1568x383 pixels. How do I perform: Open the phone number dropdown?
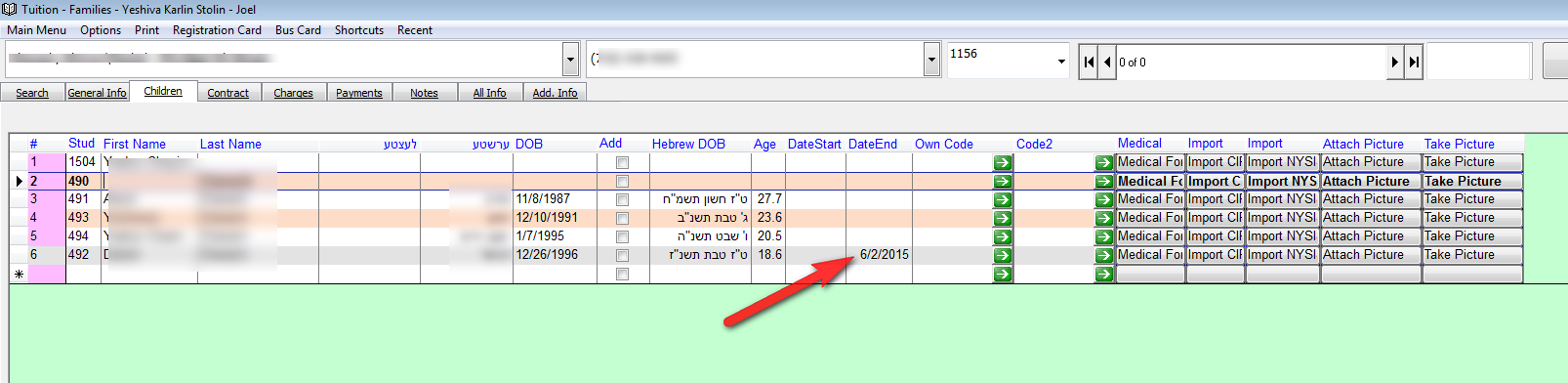[931, 61]
